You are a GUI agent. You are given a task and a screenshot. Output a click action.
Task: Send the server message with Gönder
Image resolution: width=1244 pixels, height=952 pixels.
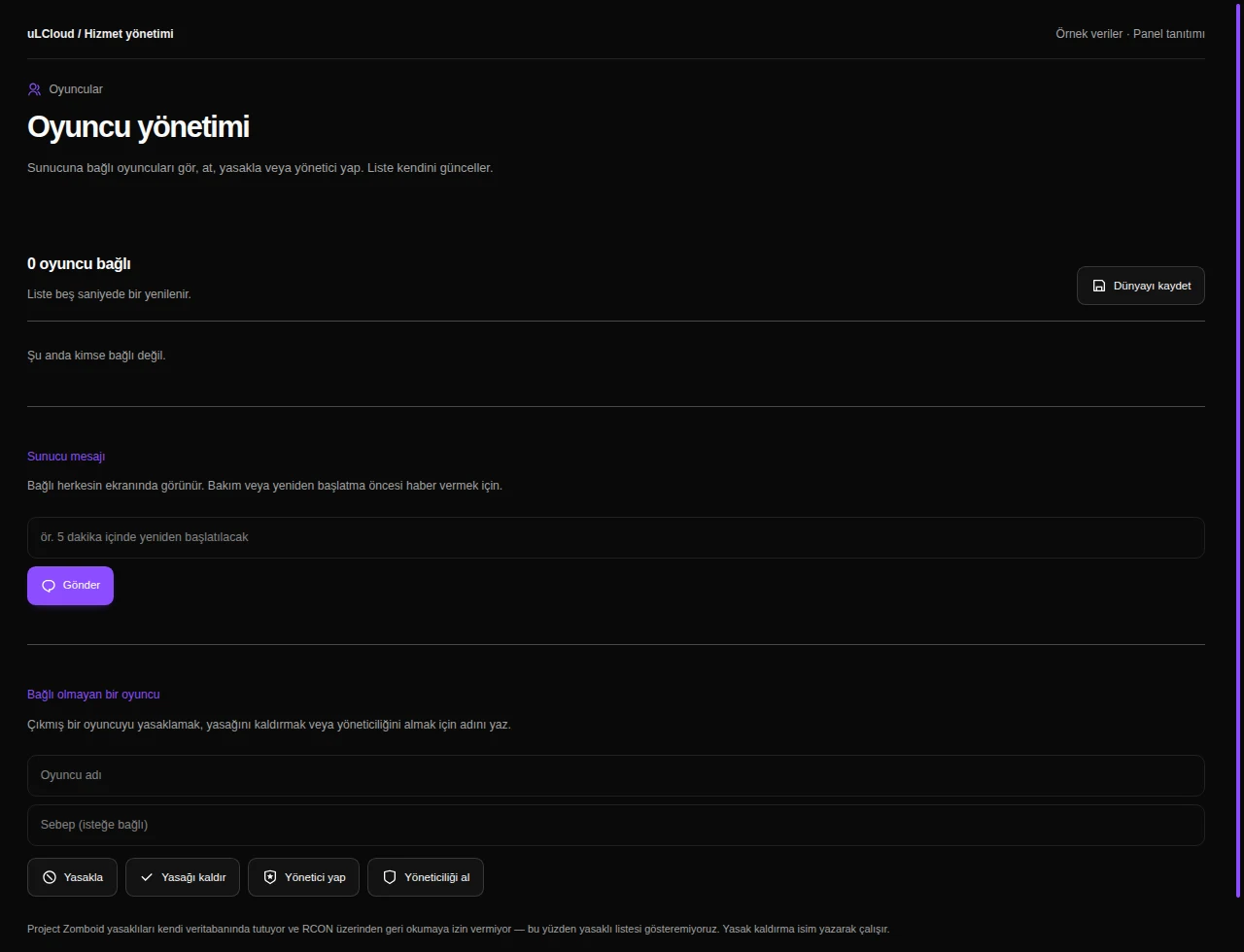pyautogui.click(x=70, y=586)
